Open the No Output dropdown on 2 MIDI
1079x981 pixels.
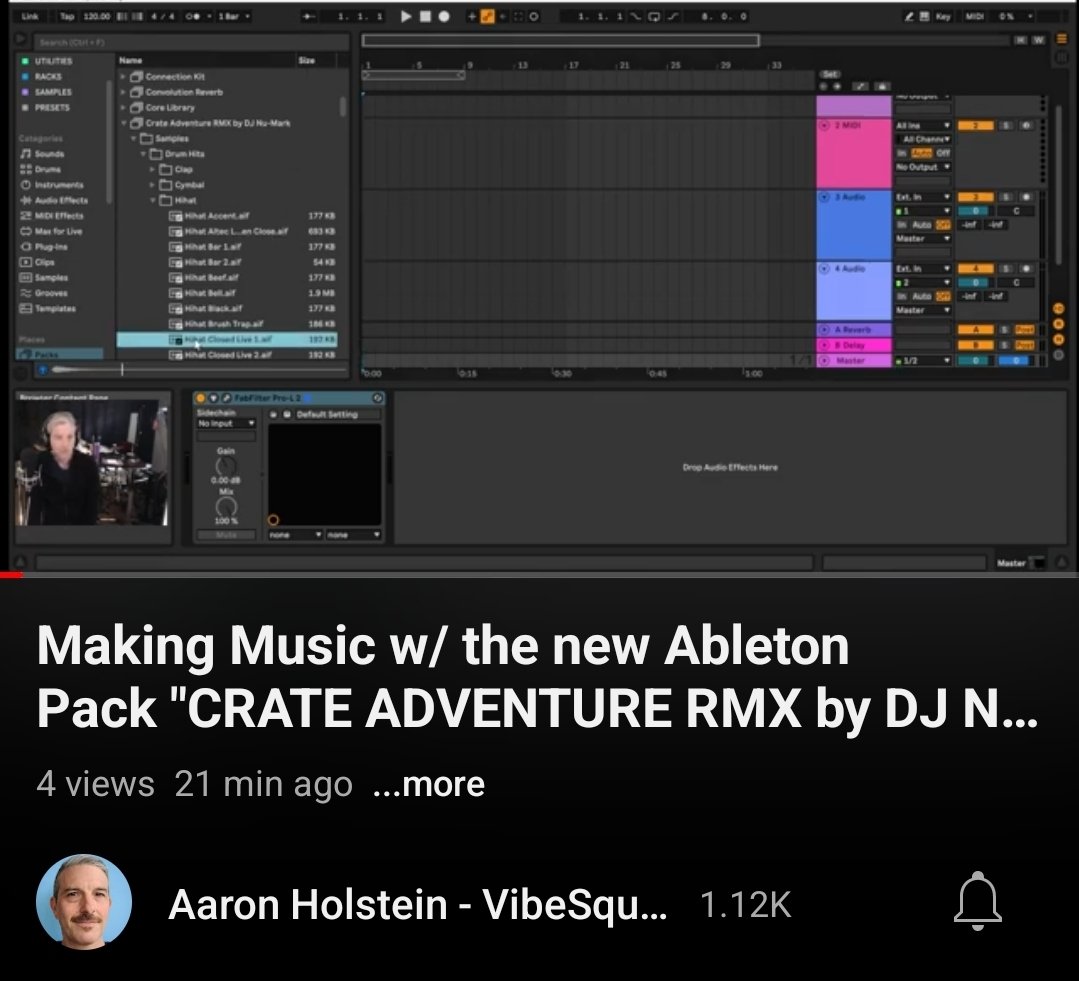click(x=922, y=167)
